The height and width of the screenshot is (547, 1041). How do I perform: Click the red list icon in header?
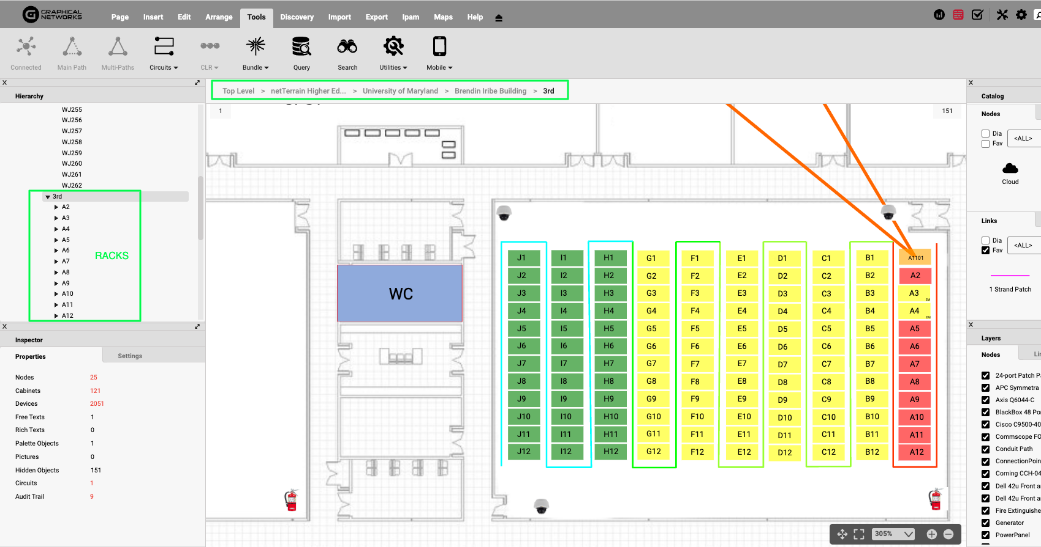[x=958, y=15]
